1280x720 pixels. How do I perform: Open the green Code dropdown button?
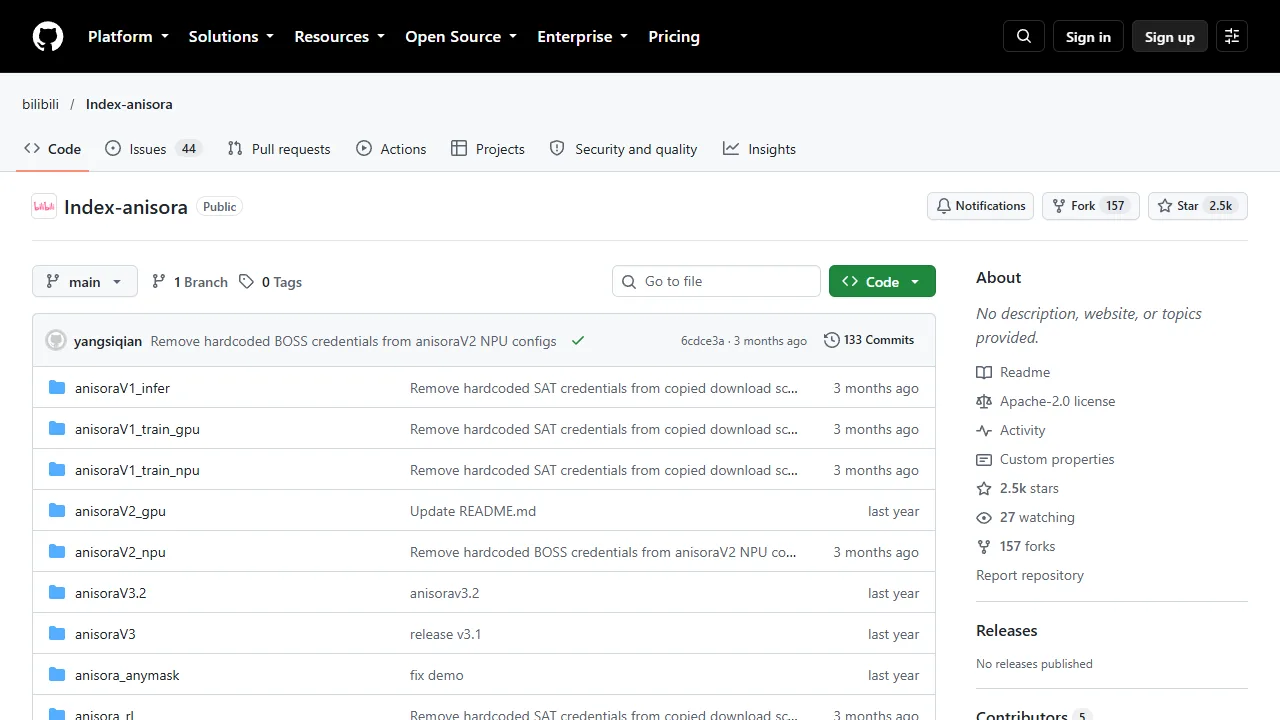pyautogui.click(x=882, y=282)
